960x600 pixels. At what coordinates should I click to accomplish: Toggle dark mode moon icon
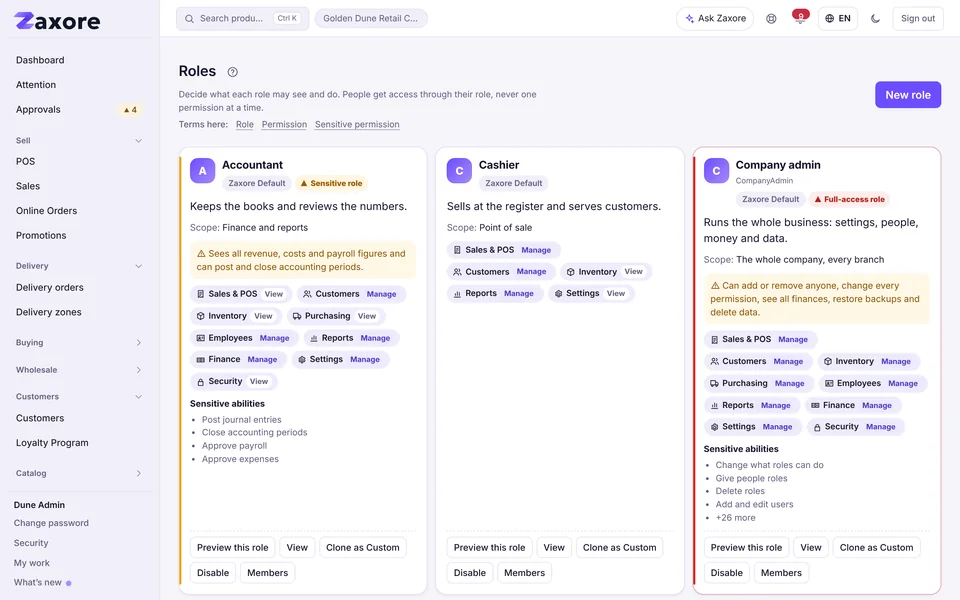(x=876, y=18)
